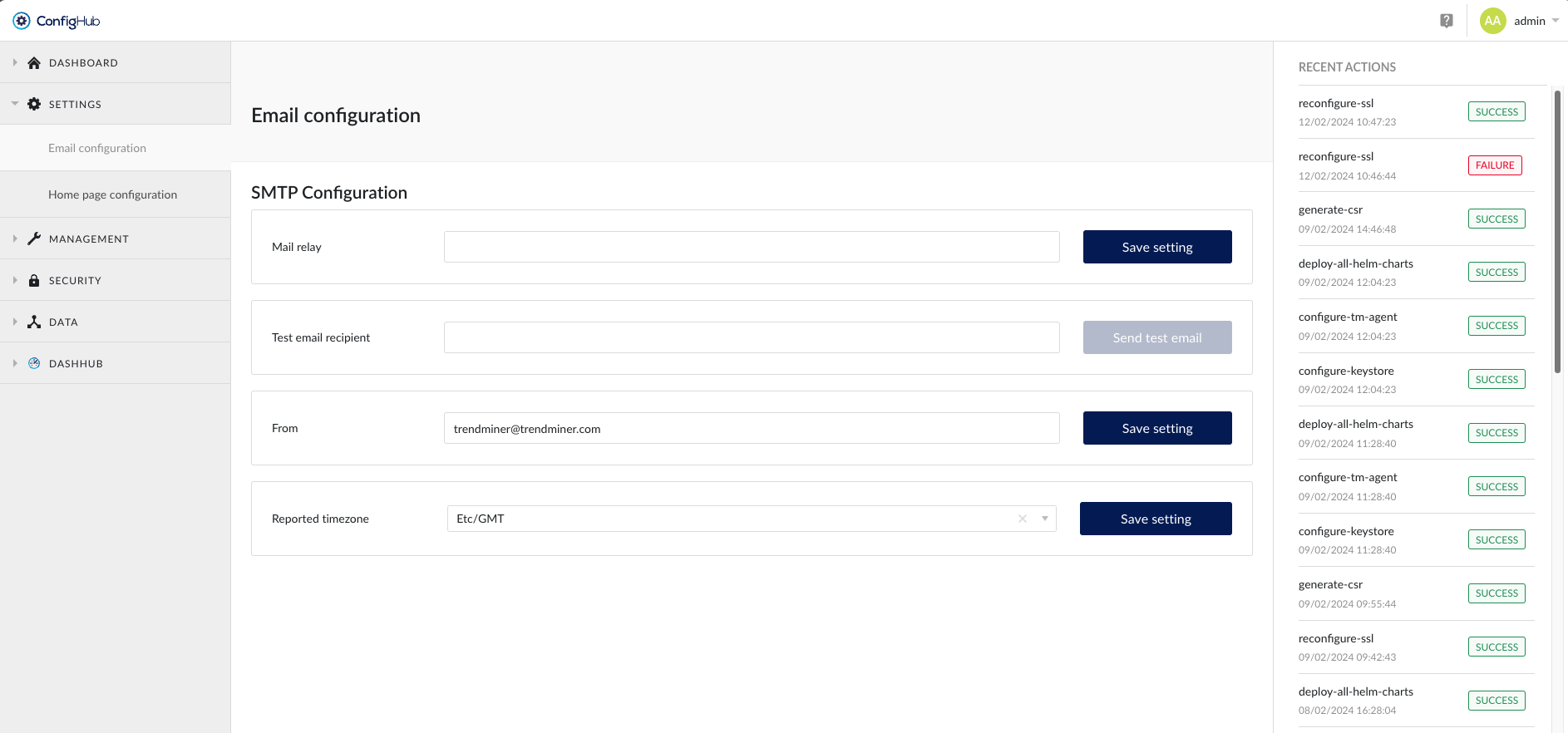Click the Recent Actions scrollbar
The width and height of the screenshot is (1568, 733).
pyautogui.click(x=1557, y=233)
